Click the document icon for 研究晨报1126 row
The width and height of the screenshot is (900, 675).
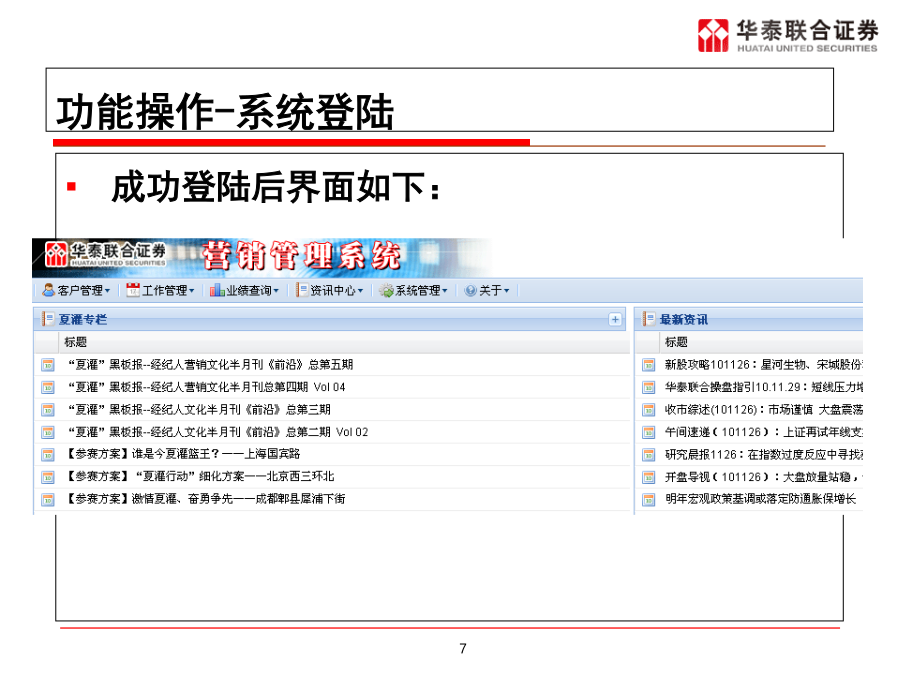coord(649,455)
